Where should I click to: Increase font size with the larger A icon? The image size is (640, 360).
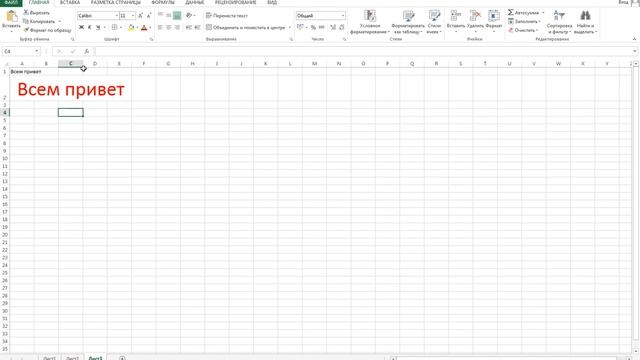[x=140, y=16]
